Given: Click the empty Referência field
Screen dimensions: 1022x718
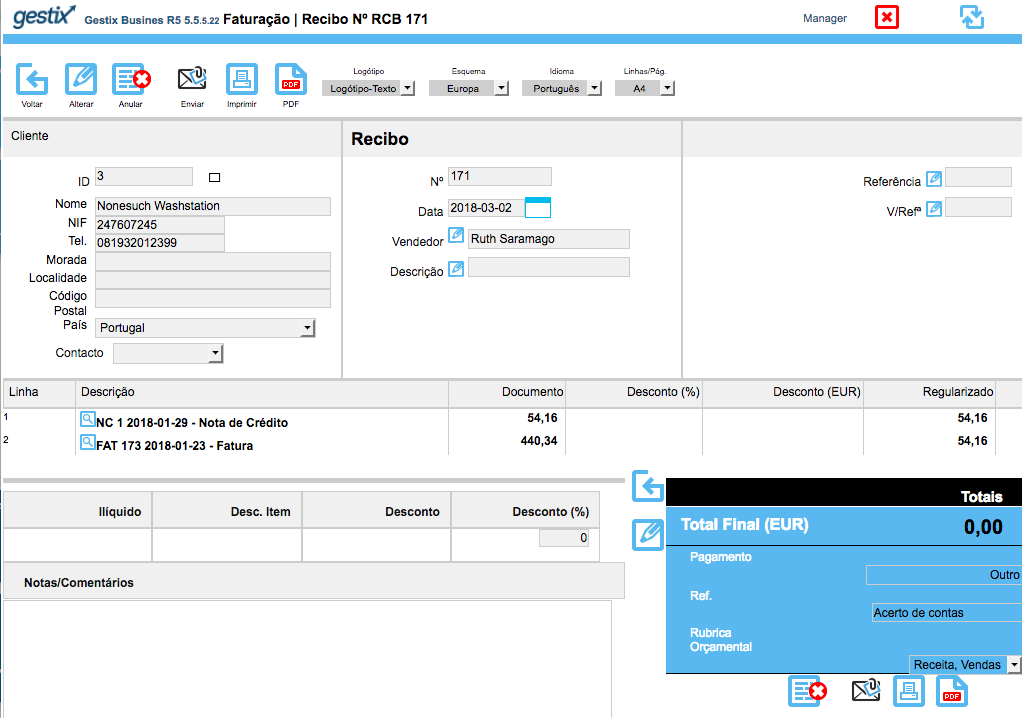Looking at the screenshot, I should tap(978, 177).
